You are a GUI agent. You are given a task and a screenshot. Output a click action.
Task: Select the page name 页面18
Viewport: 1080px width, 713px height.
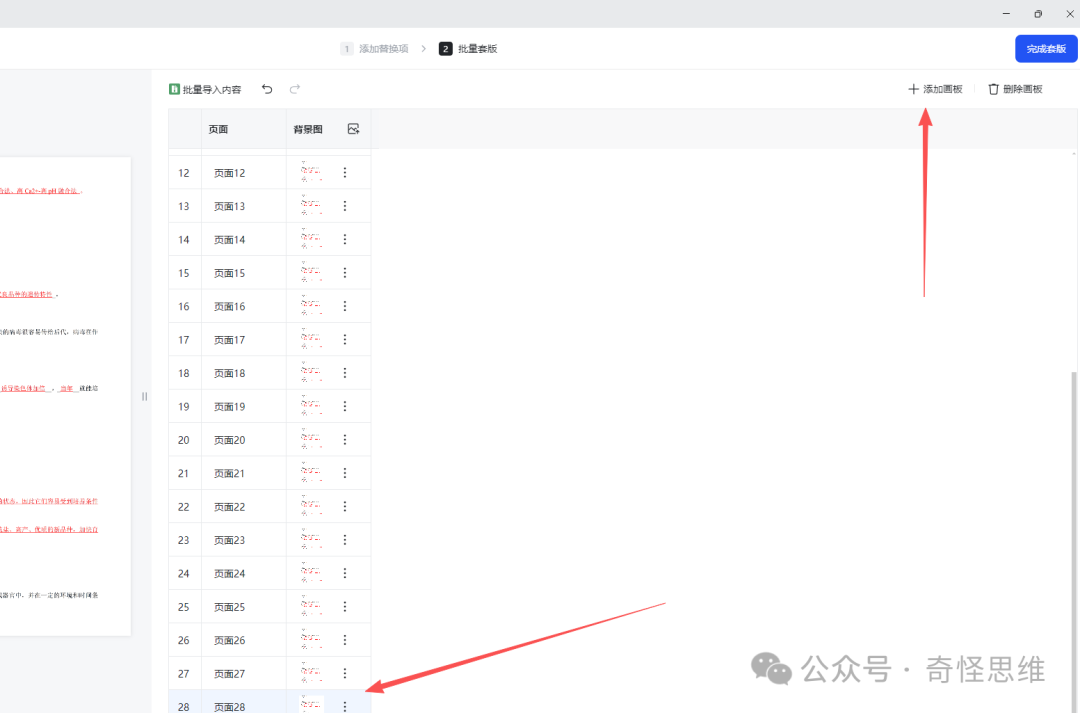(x=229, y=373)
